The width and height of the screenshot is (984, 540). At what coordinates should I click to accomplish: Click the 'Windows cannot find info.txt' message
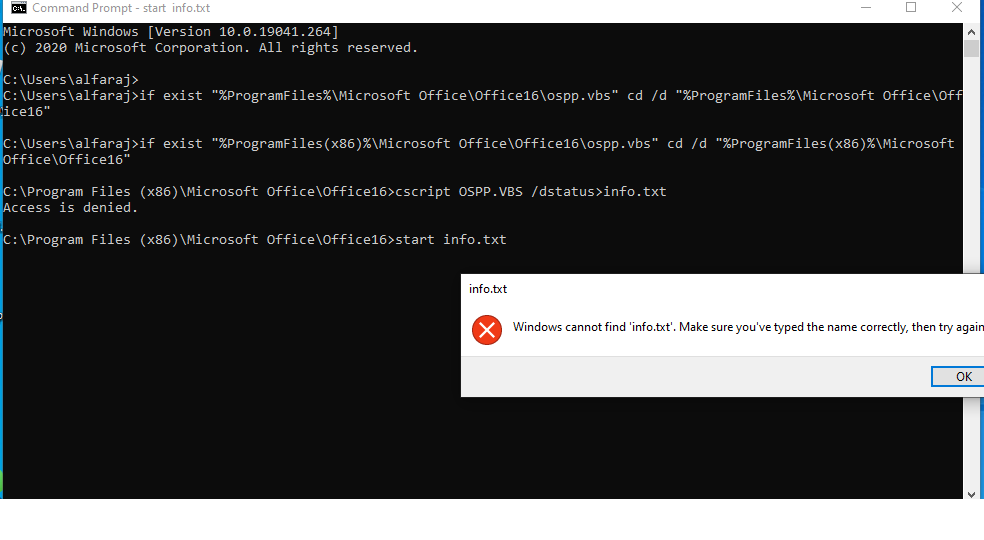pos(748,327)
